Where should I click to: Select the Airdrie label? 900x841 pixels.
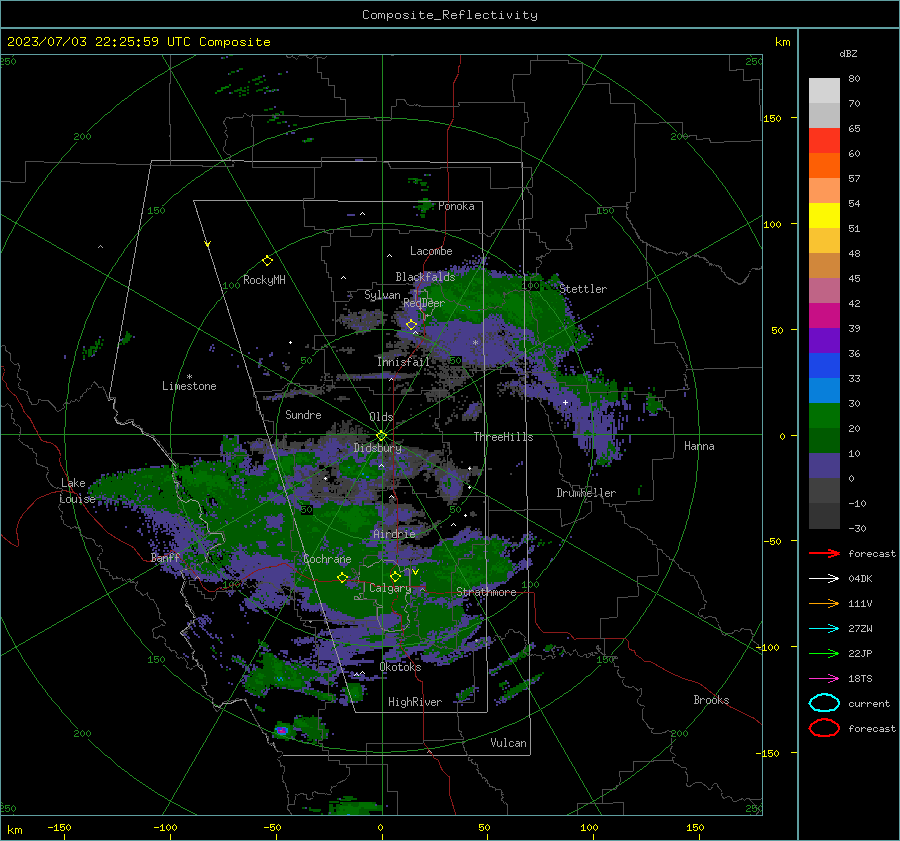[x=394, y=534]
